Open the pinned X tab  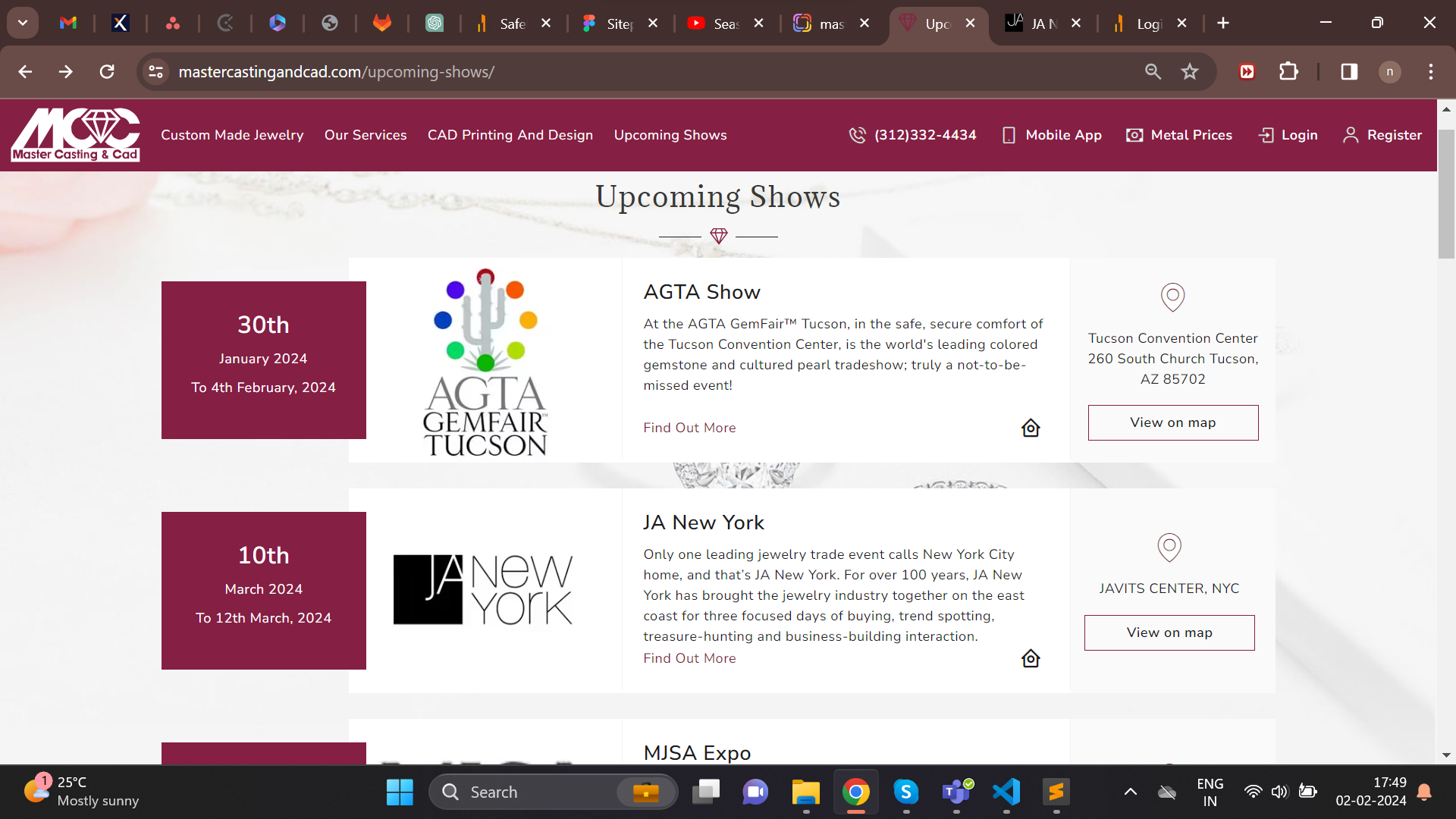coord(121,23)
